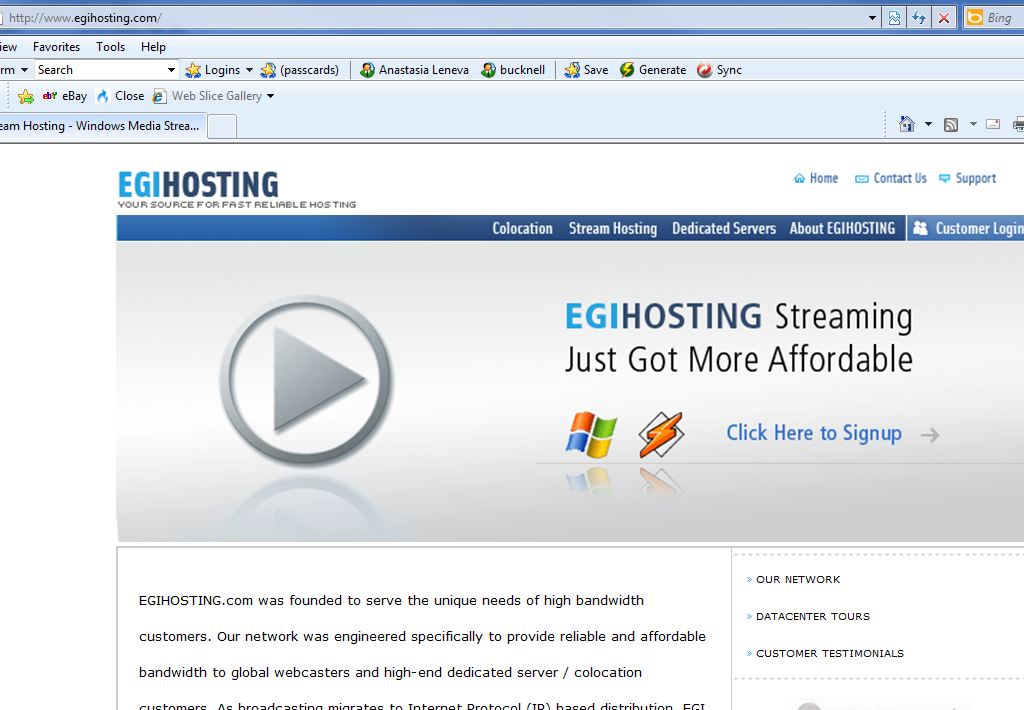Screen dimensions: 1024x710
Task: Select the Stream Hosting browser tab
Action: click(x=103, y=126)
